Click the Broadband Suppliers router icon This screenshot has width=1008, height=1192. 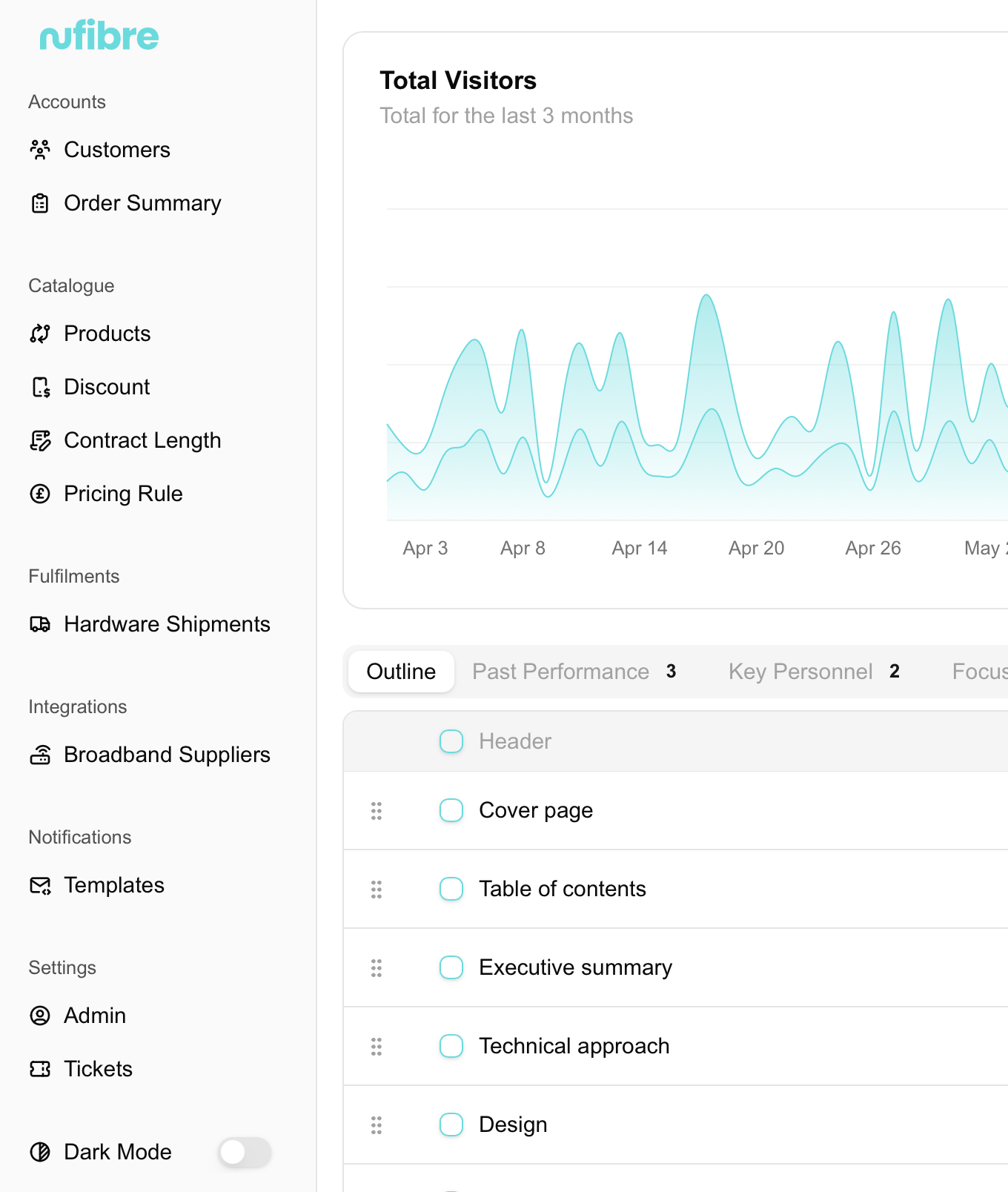coord(40,755)
